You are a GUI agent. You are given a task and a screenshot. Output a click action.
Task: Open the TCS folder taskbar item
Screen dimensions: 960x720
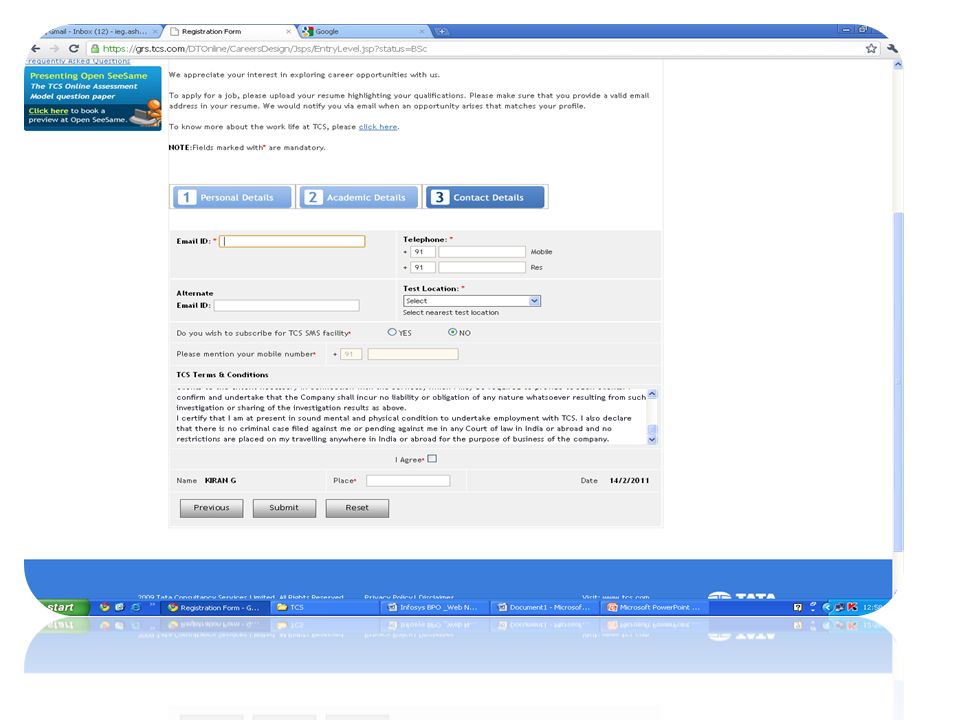[x=324, y=607]
